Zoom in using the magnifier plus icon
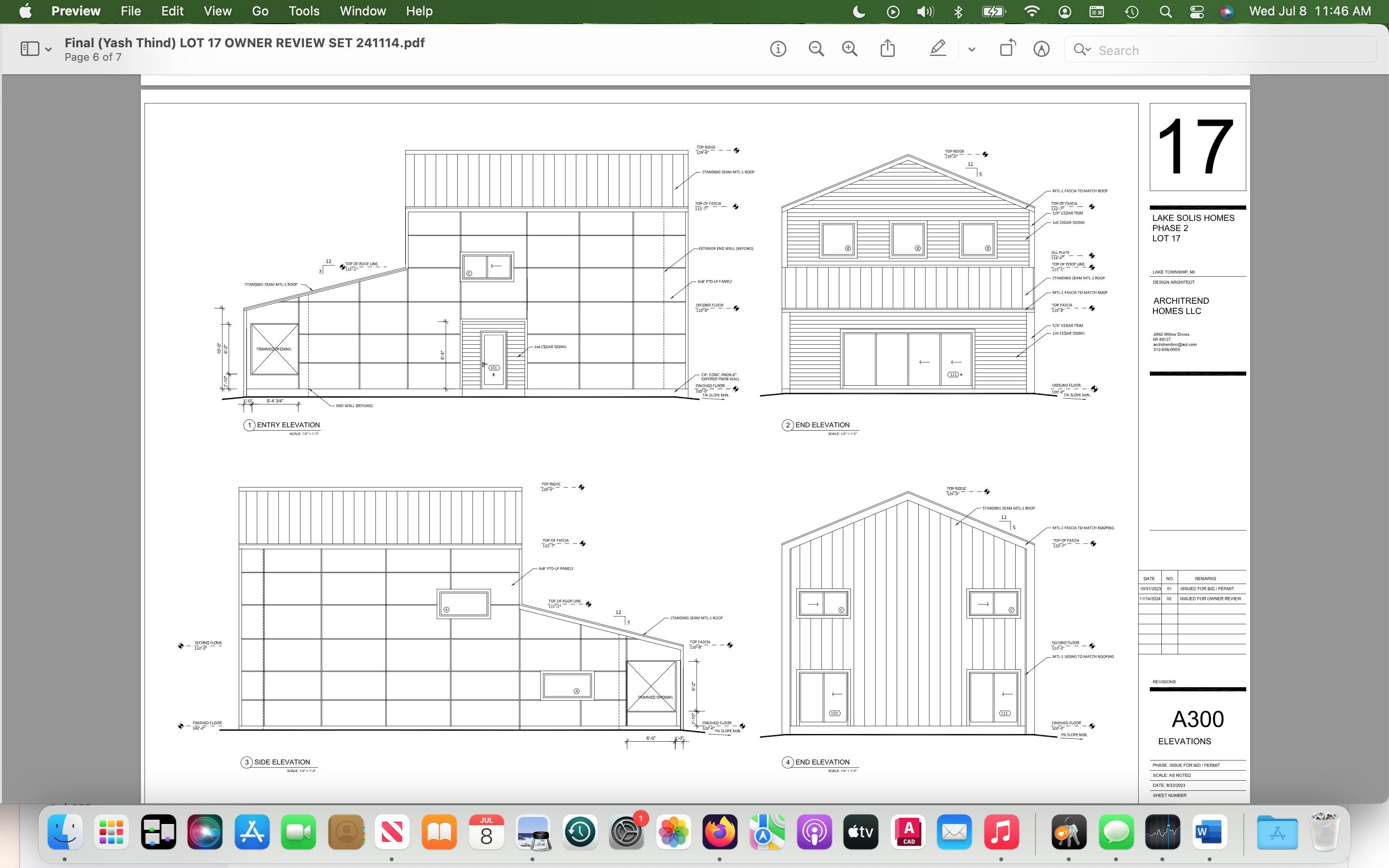The width and height of the screenshot is (1389, 868). click(849, 49)
